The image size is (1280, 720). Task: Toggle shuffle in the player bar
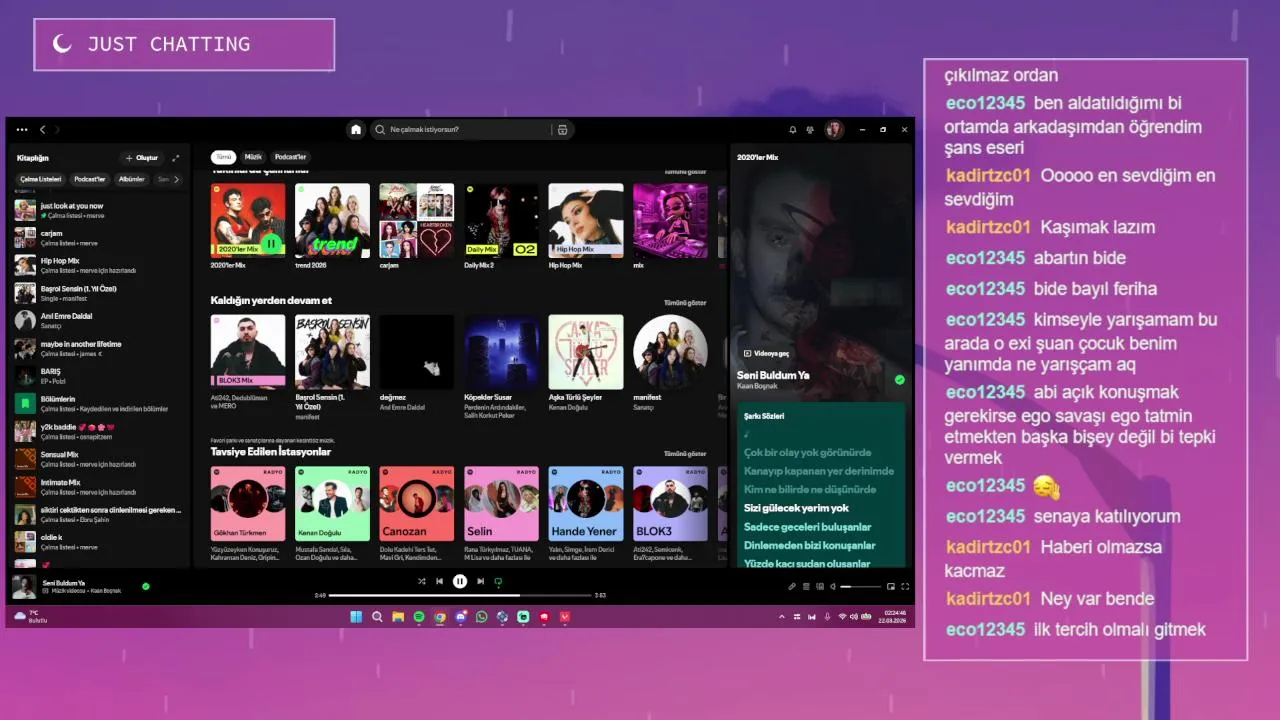pos(421,581)
